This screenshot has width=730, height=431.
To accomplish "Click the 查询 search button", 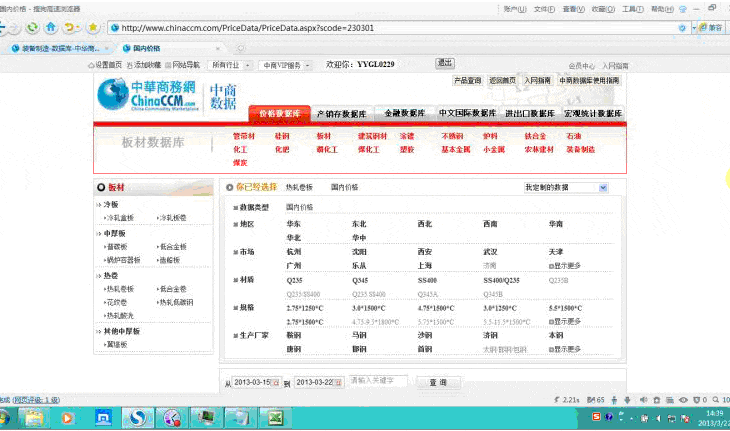I will pyautogui.click(x=437, y=383).
